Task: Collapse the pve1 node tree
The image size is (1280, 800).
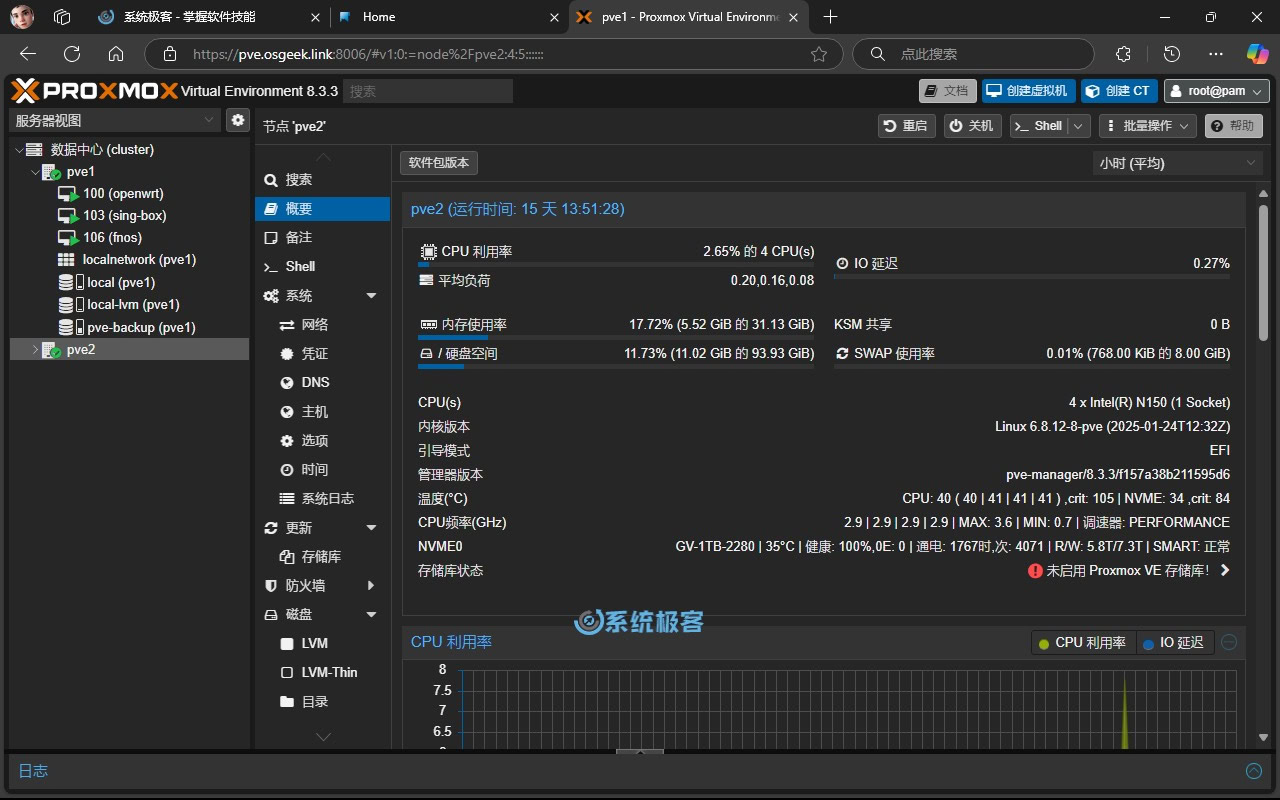Action: [x=35, y=172]
